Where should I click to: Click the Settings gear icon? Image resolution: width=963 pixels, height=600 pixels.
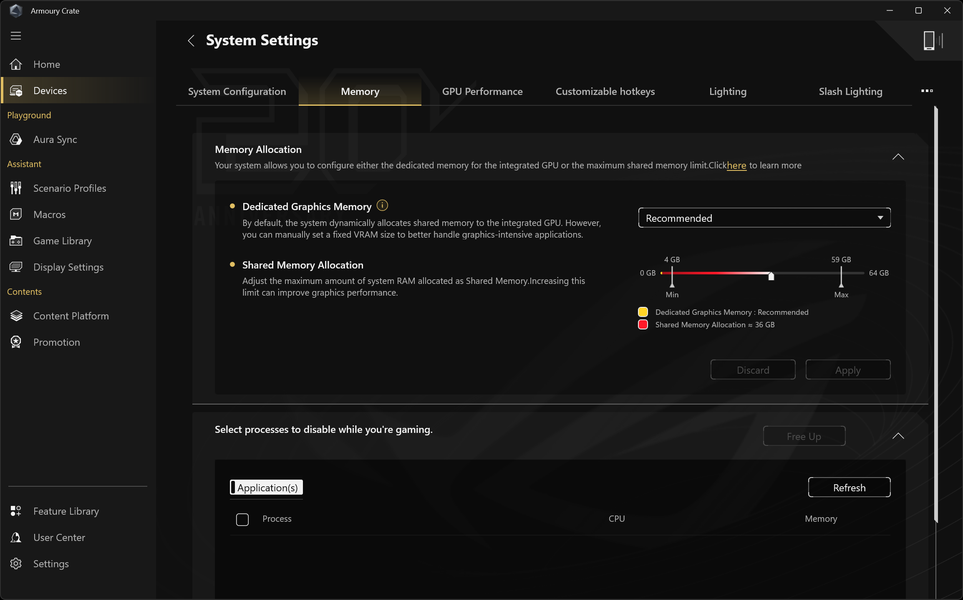click(x=16, y=564)
